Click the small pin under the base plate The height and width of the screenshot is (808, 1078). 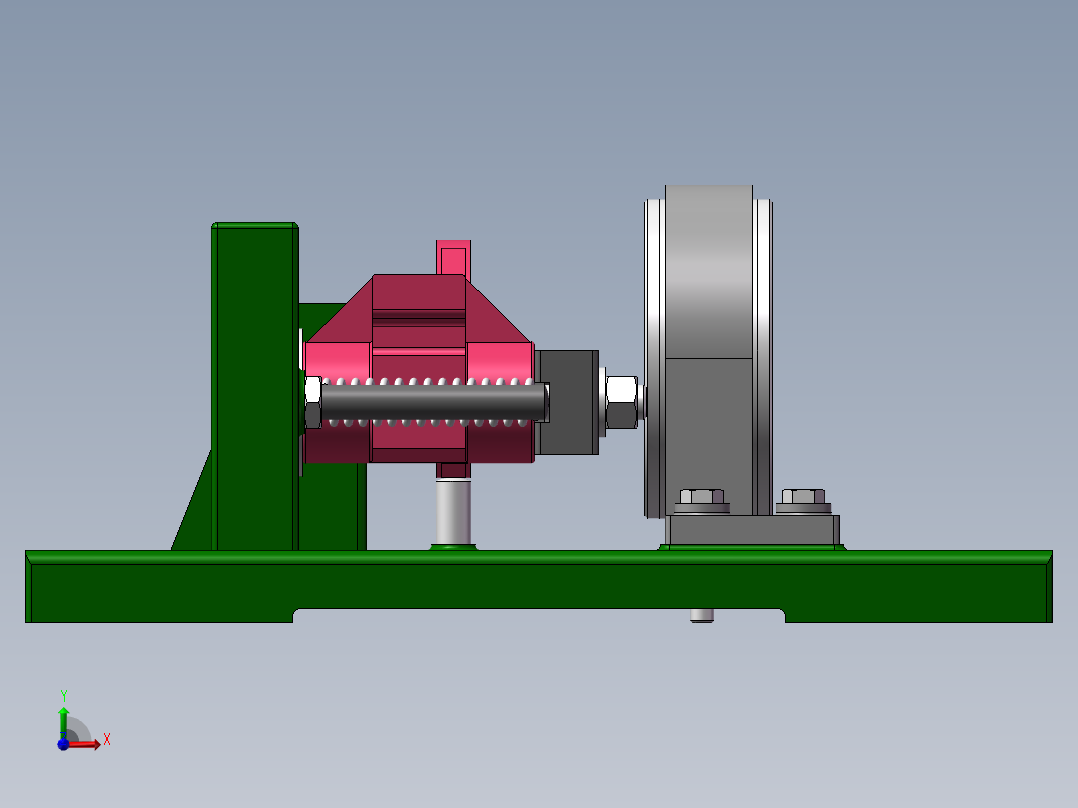click(x=700, y=615)
